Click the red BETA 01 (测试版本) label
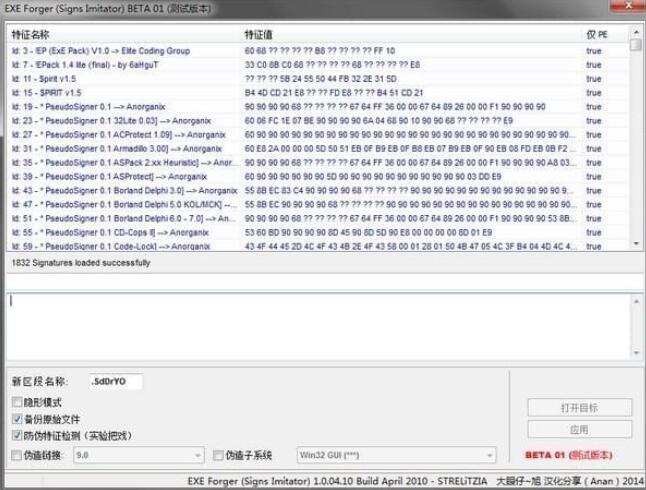646x490 pixels. click(569, 455)
